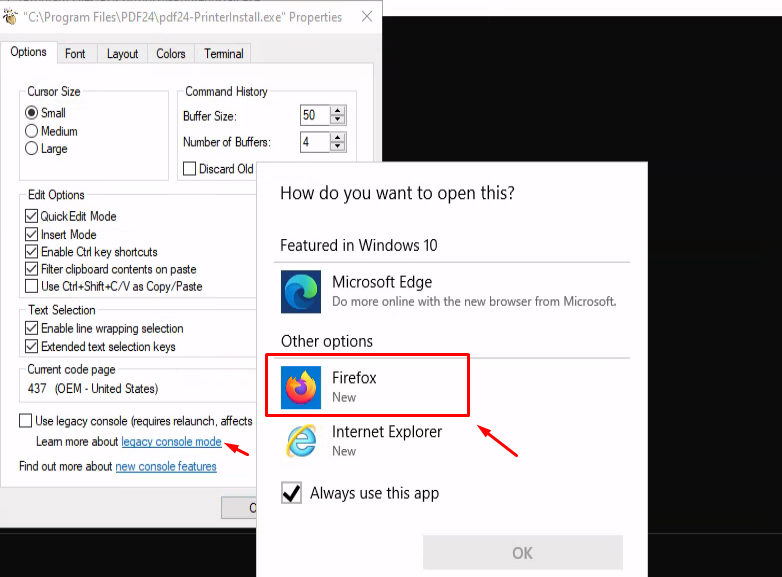Decrease Number of Buffers value

(338, 146)
